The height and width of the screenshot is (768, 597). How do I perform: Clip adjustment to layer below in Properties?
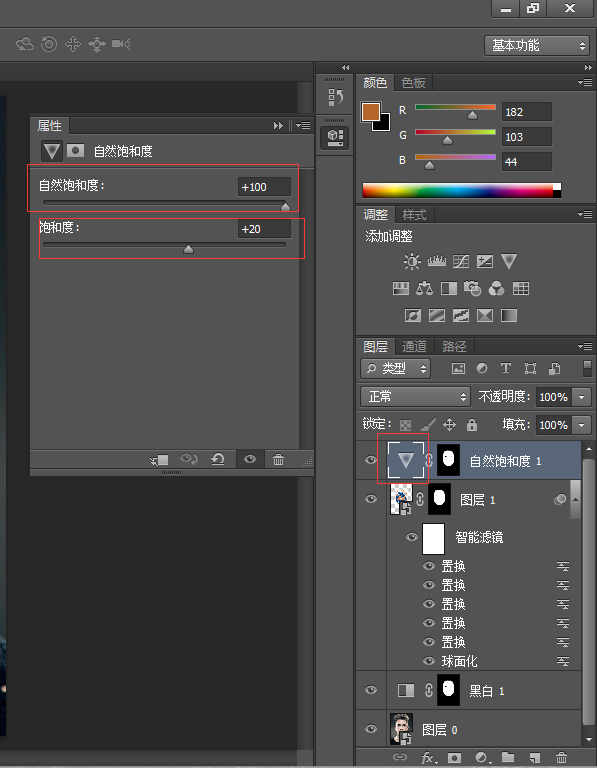coord(160,459)
